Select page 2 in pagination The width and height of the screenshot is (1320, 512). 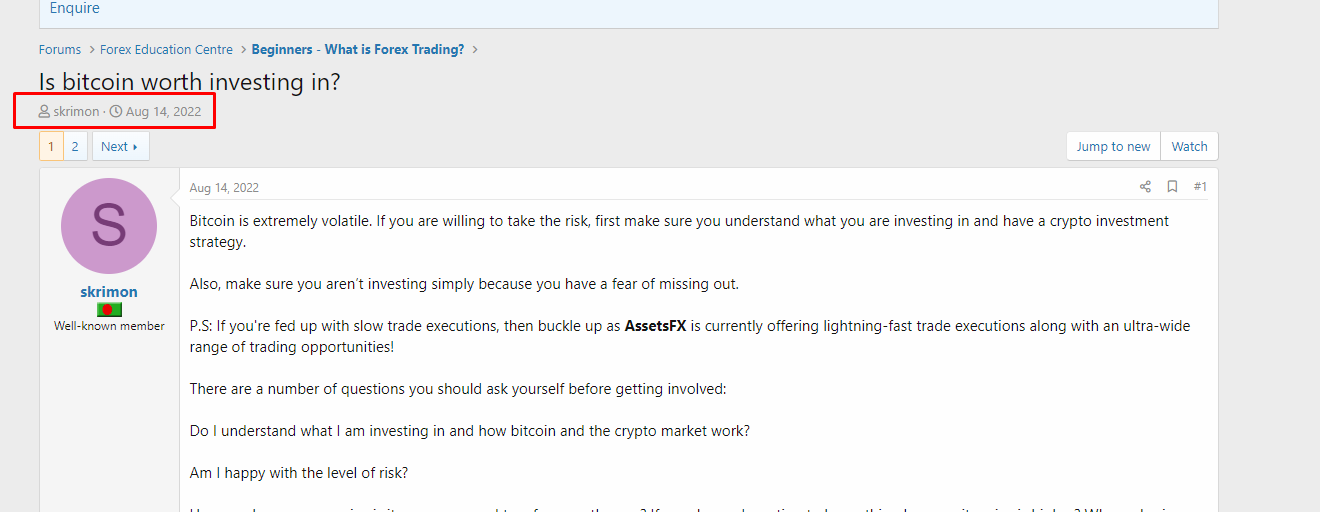pos(75,147)
